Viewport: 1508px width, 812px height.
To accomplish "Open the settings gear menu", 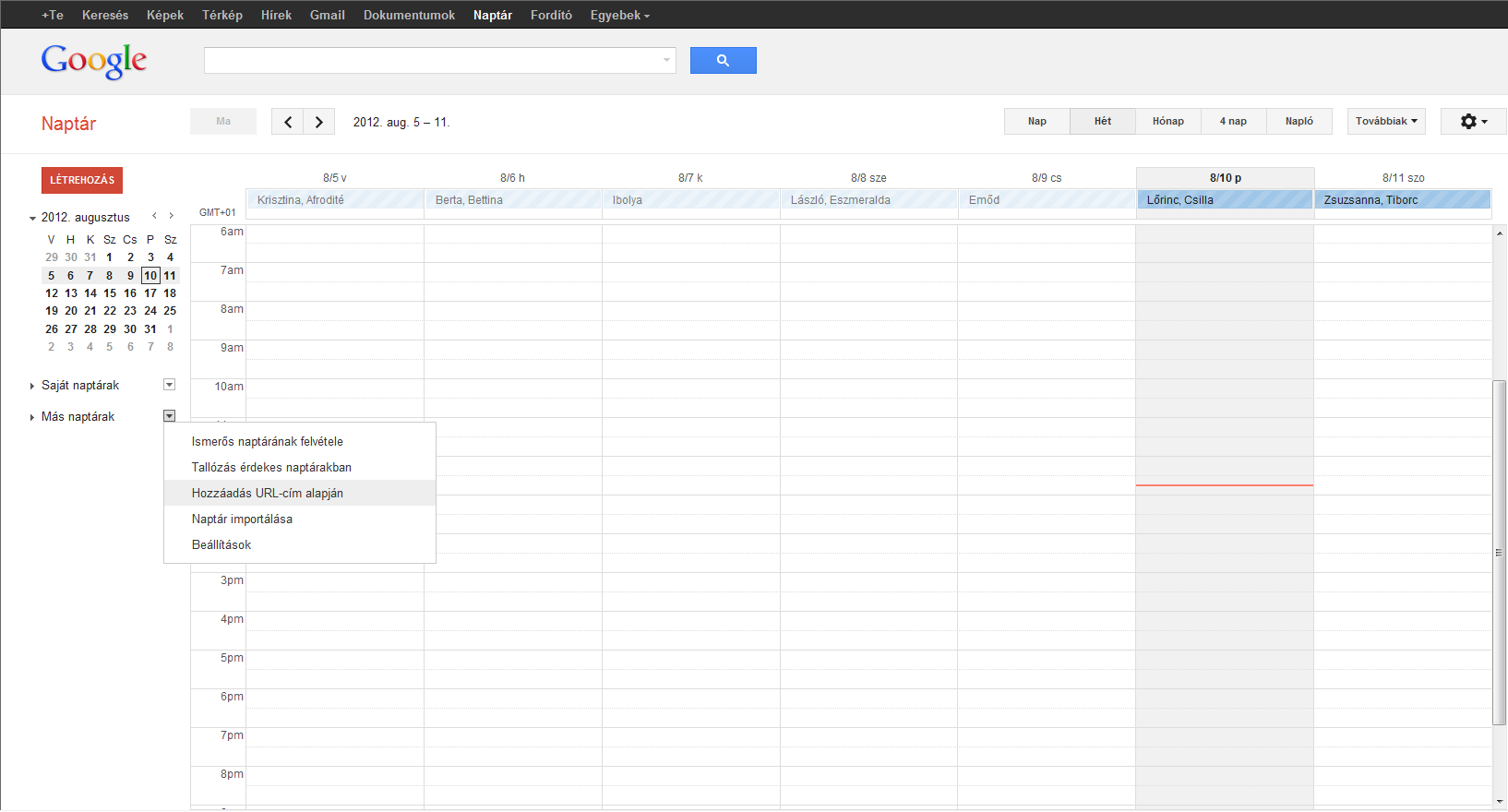I will (1474, 121).
